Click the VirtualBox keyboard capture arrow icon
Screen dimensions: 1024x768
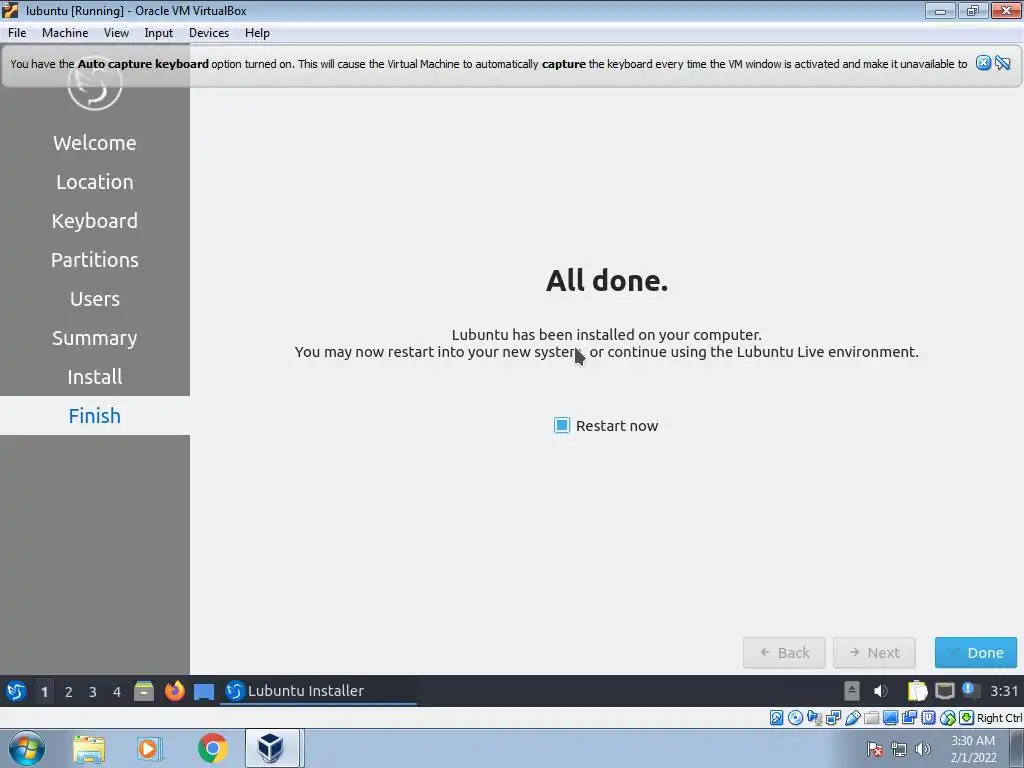tap(967, 718)
